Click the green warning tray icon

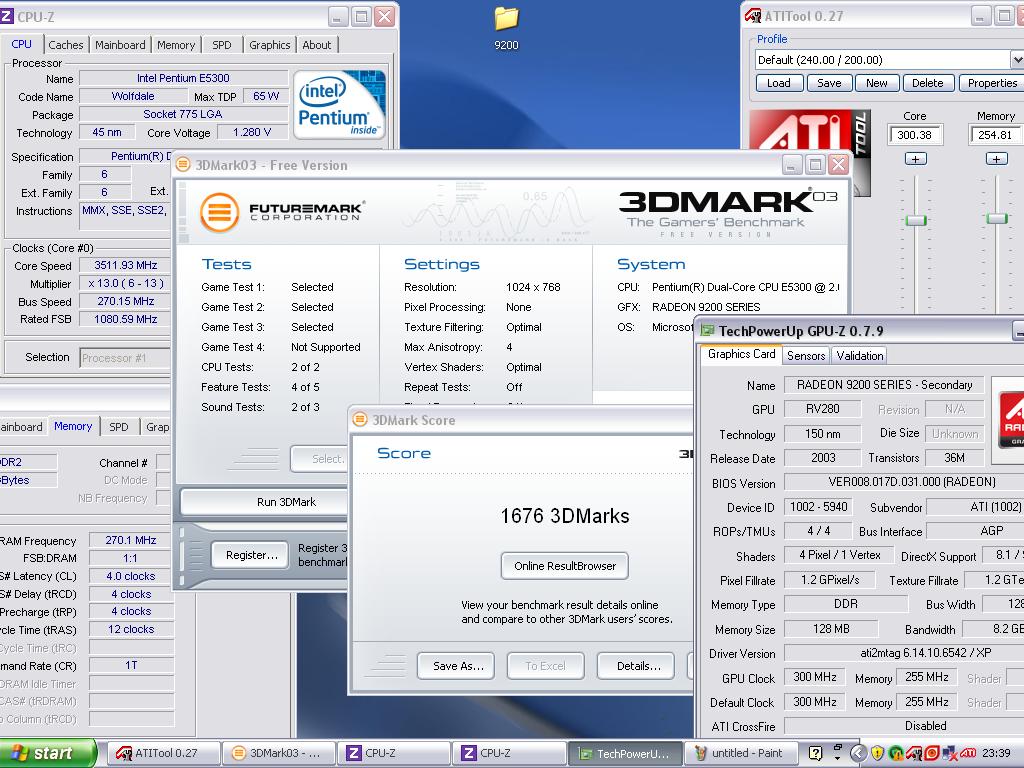[x=895, y=753]
